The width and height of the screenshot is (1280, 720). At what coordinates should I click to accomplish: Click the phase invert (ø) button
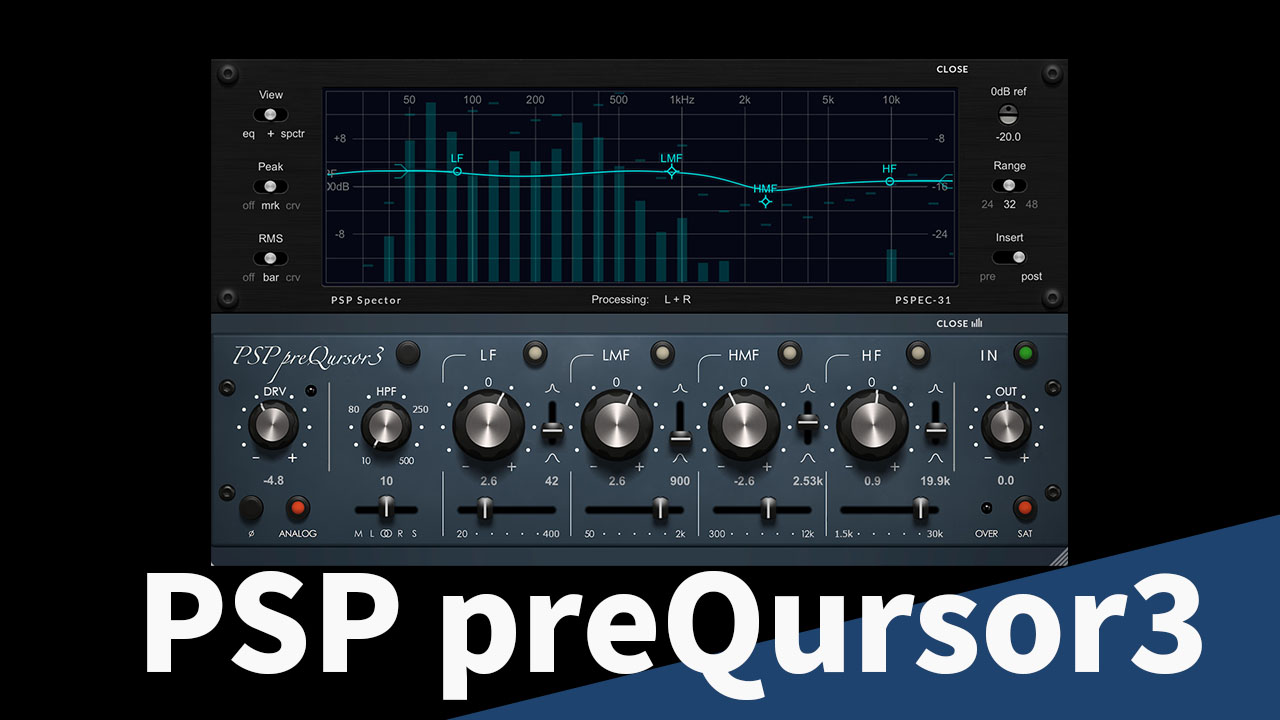point(250,508)
